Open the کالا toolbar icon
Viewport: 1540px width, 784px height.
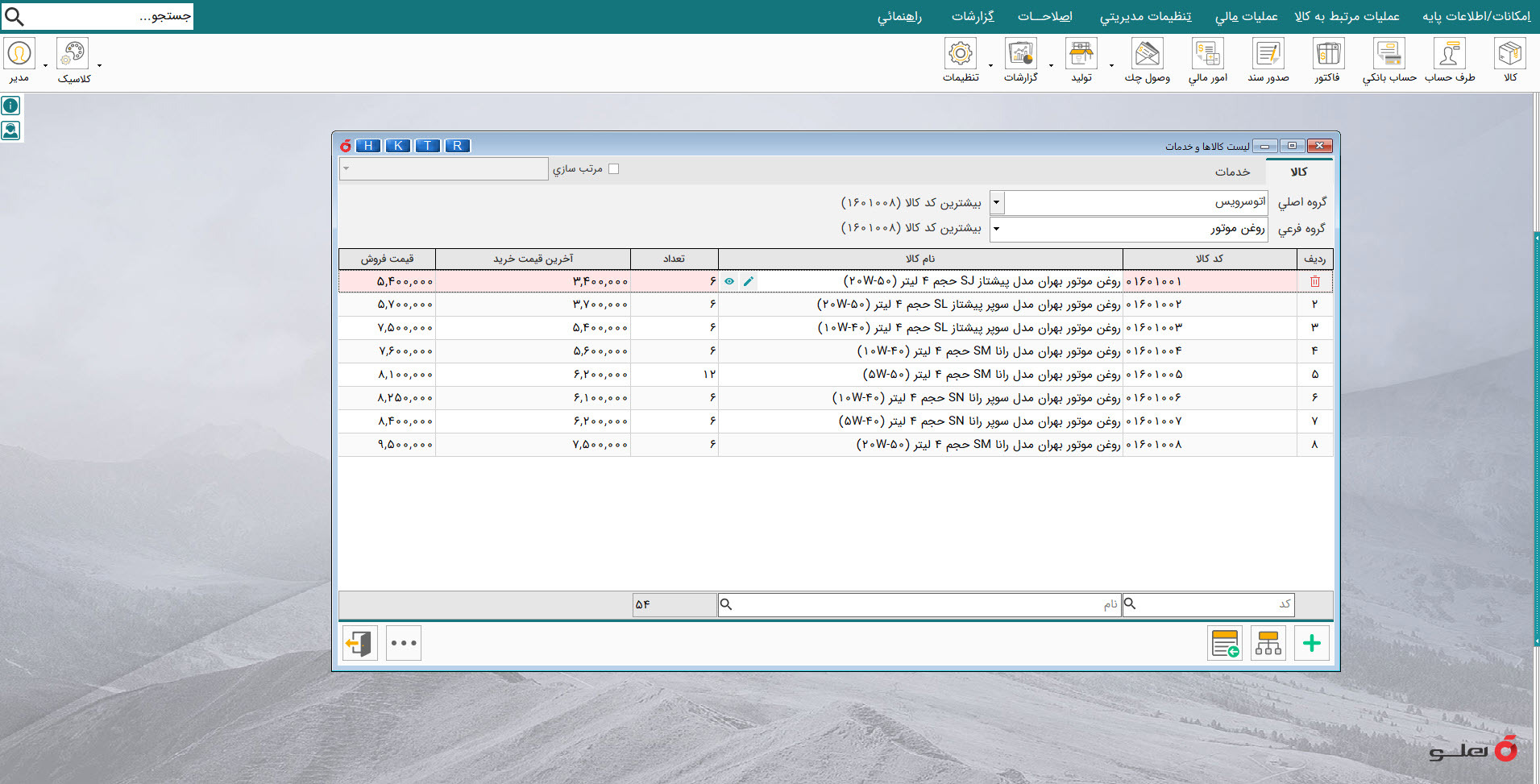point(1510,54)
